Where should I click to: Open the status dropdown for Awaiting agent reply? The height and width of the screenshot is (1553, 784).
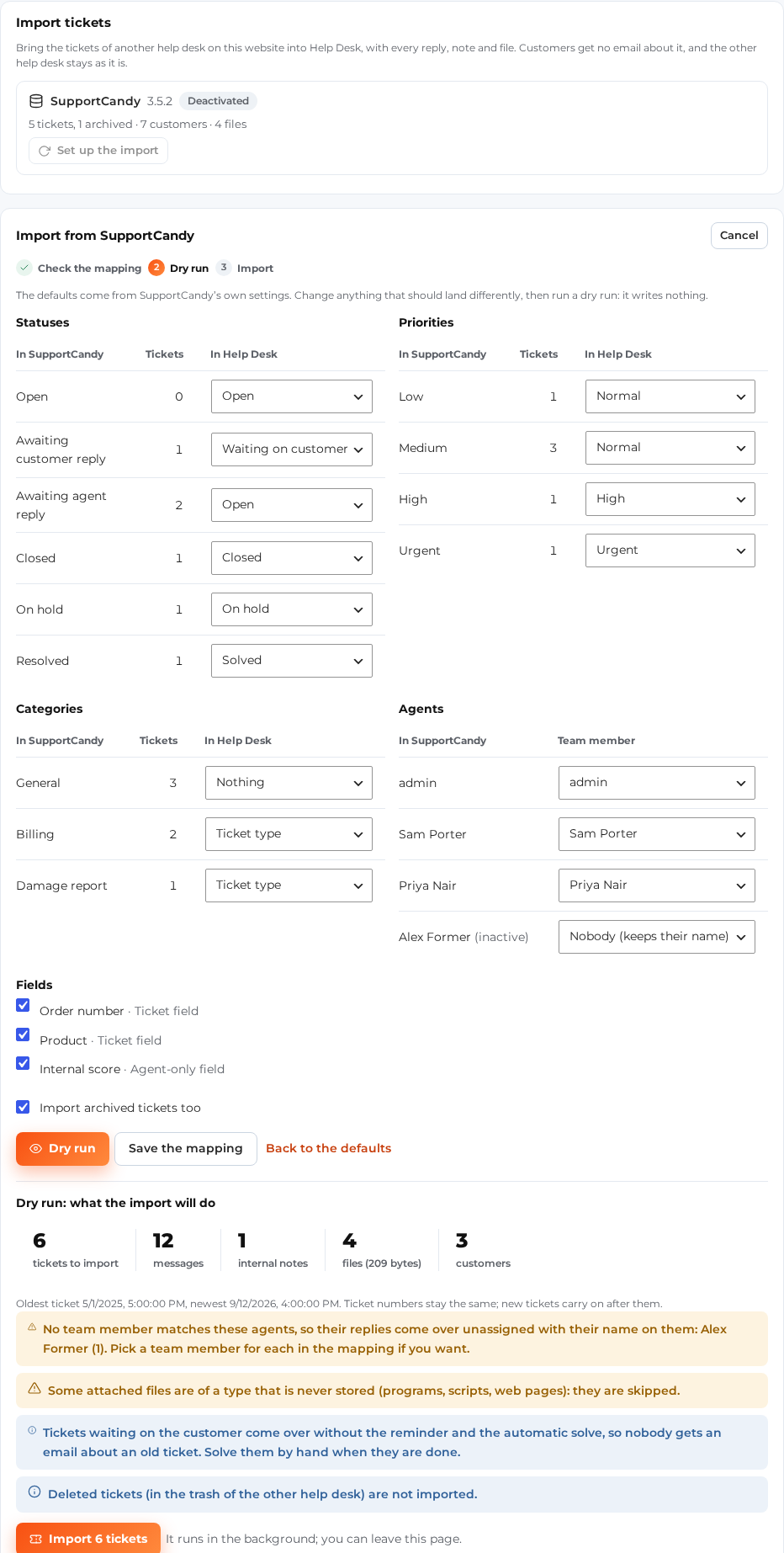pyautogui.click(x=291, y=505)
